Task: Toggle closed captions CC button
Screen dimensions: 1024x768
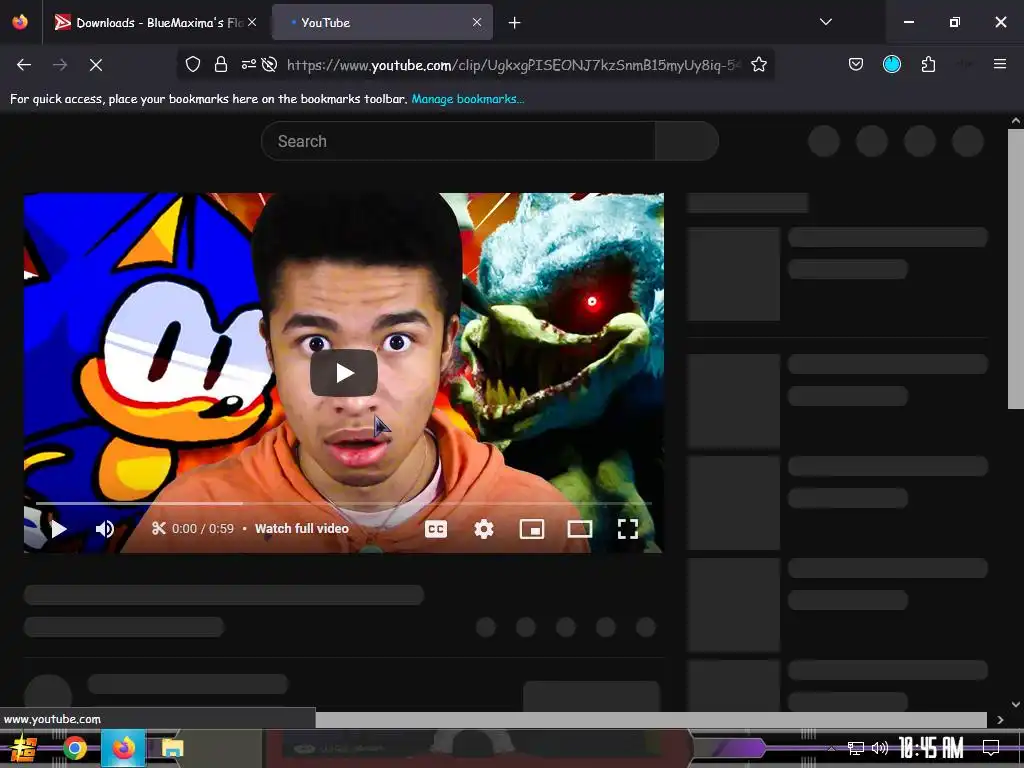Action: pyautogui.click(x=436, y=529)
